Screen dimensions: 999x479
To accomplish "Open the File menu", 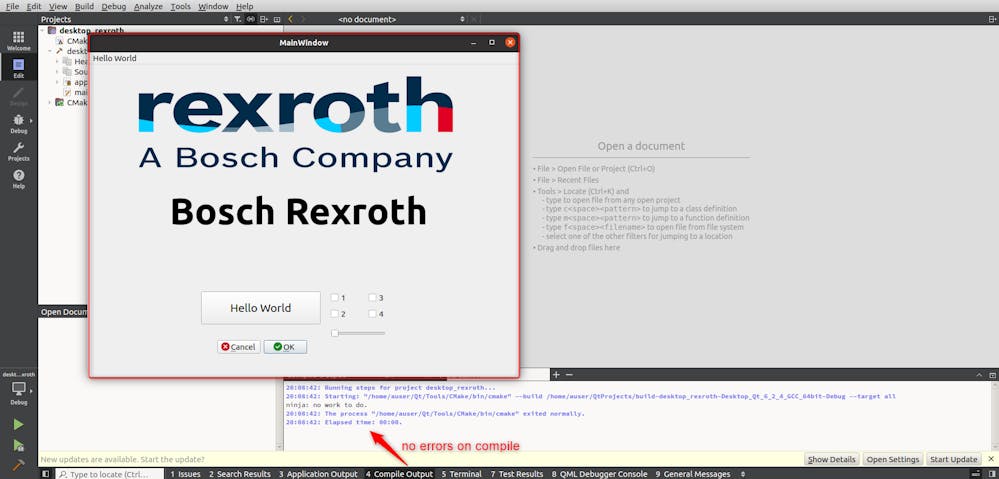I will [x=12, y=6].
